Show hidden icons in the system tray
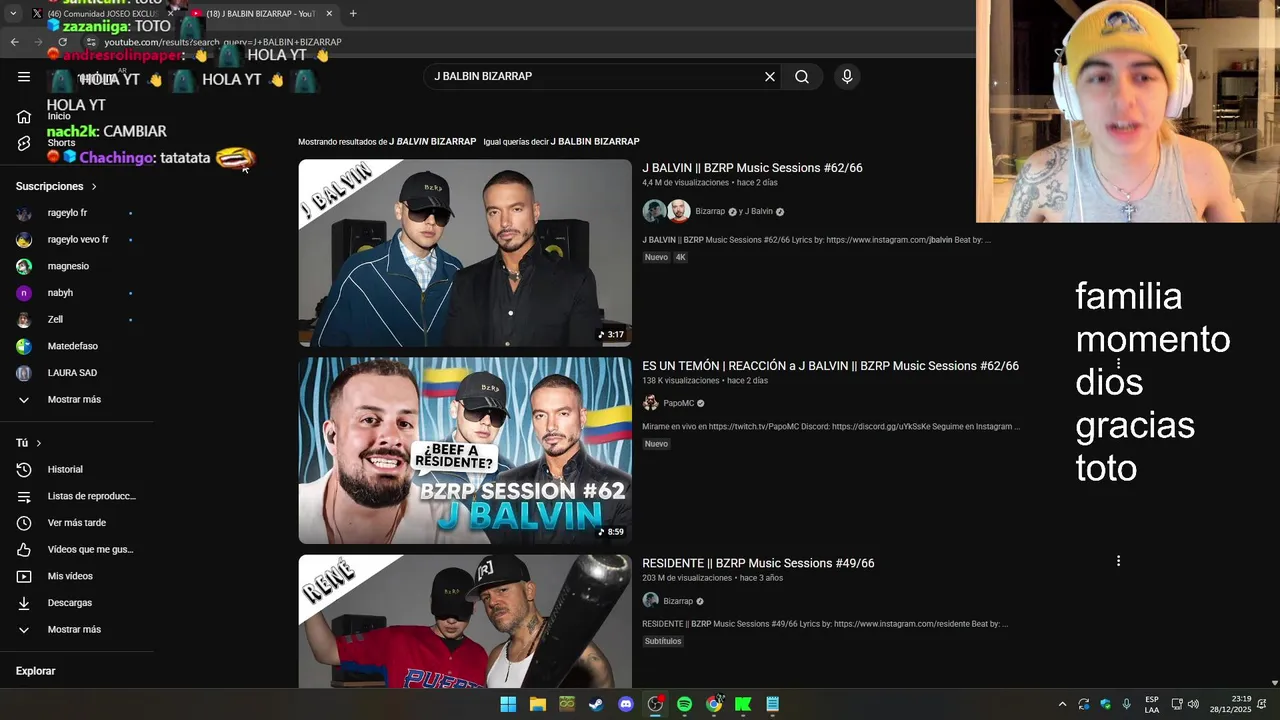The image size is (1280, 720). (x=1062, y=704)
